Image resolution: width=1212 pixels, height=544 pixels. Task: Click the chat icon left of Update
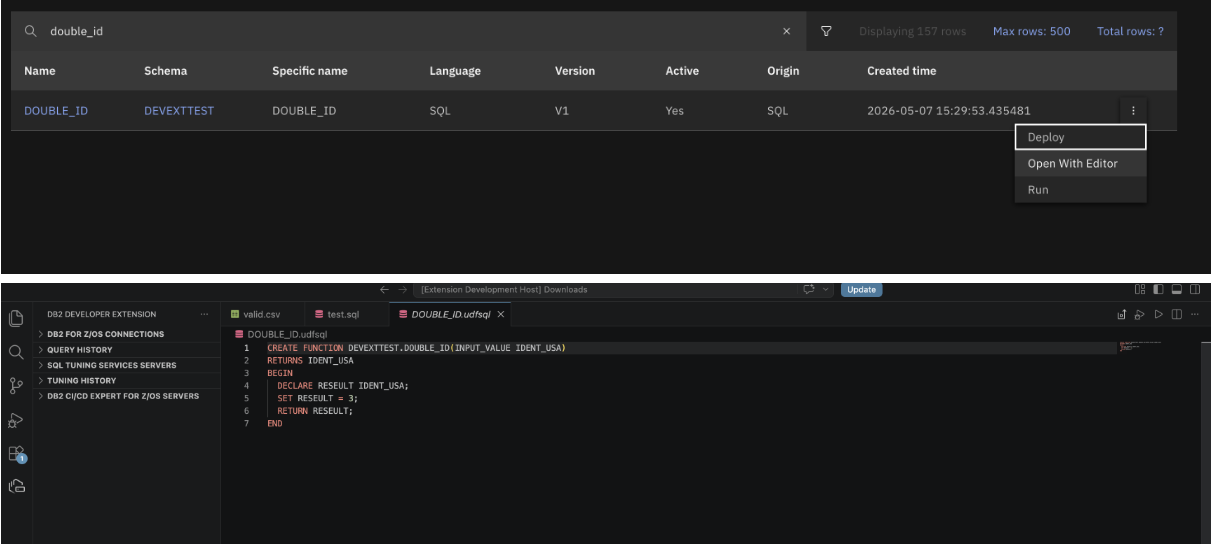point(811,290)
